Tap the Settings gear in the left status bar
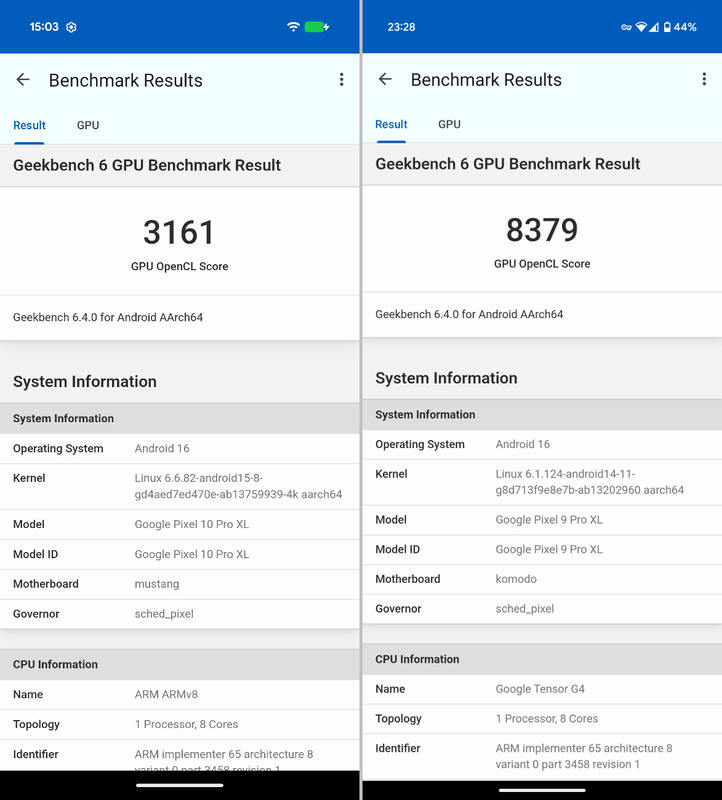This screenshot has width=722, height=800. pyautogui.click(x=70, y=27)
